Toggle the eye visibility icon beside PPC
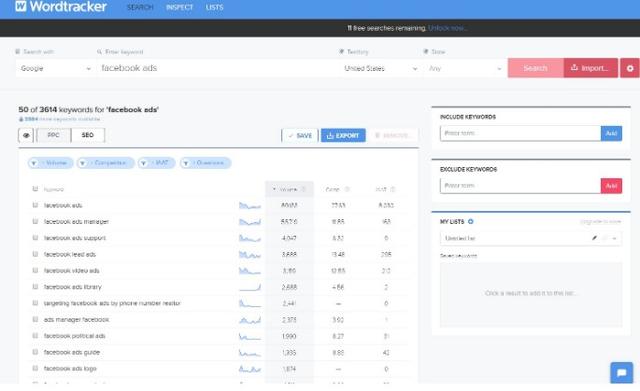Image resolution: width=640 pixels, height=391 pixels. pos(26,135)
